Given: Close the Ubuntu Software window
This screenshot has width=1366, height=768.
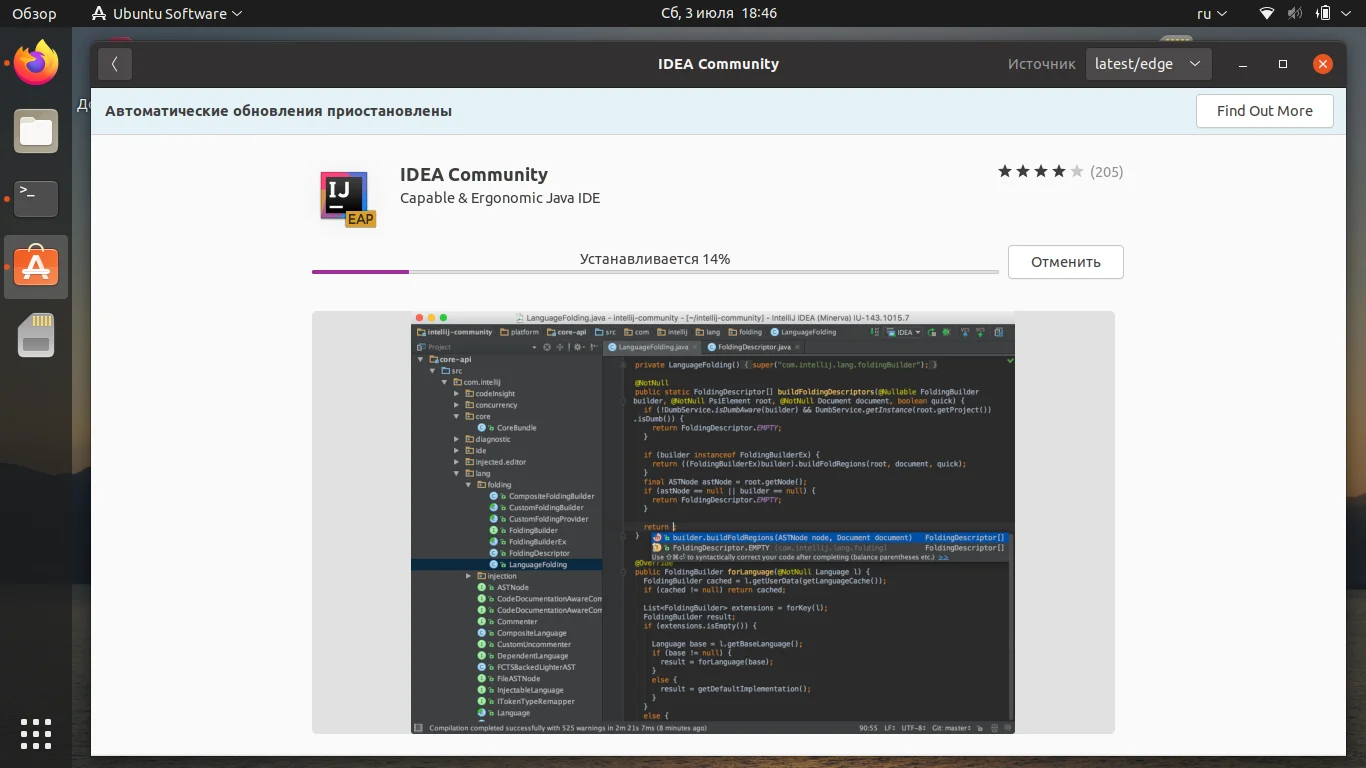Looking at the screenshot, I should point(1323,64).
